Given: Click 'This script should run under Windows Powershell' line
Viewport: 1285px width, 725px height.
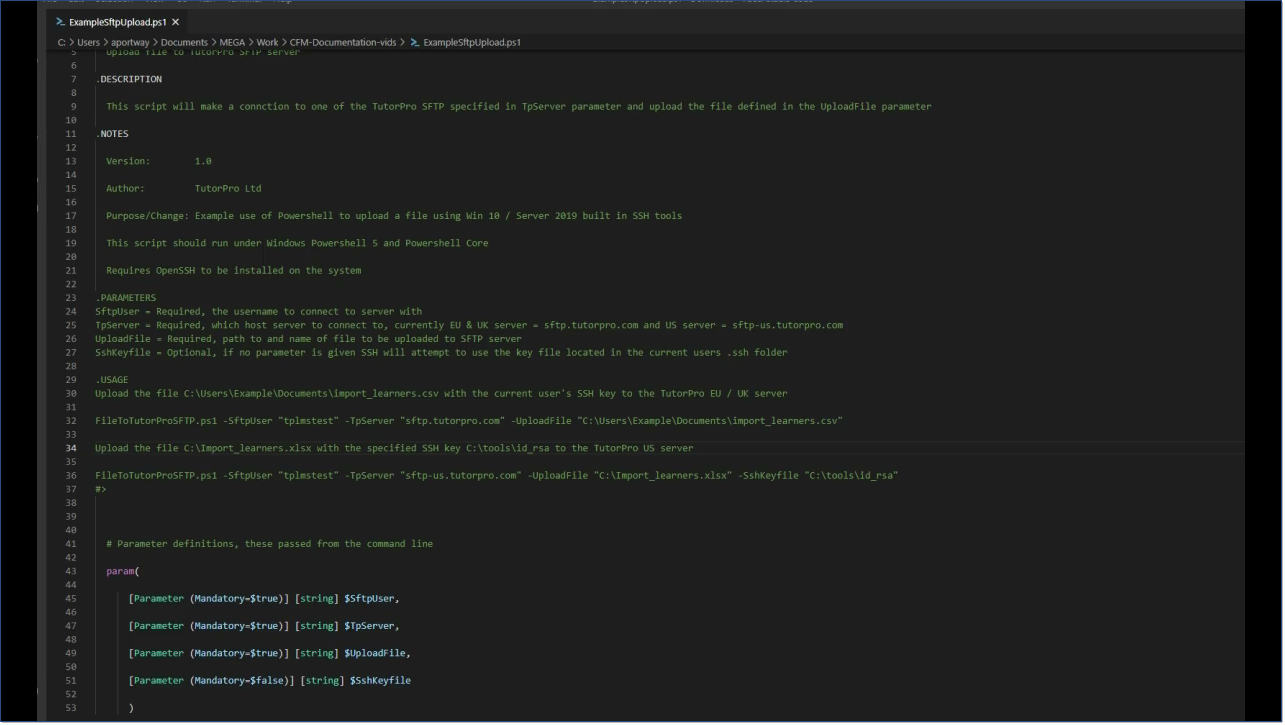Looking at the screenshot, I should pos(297,243).
